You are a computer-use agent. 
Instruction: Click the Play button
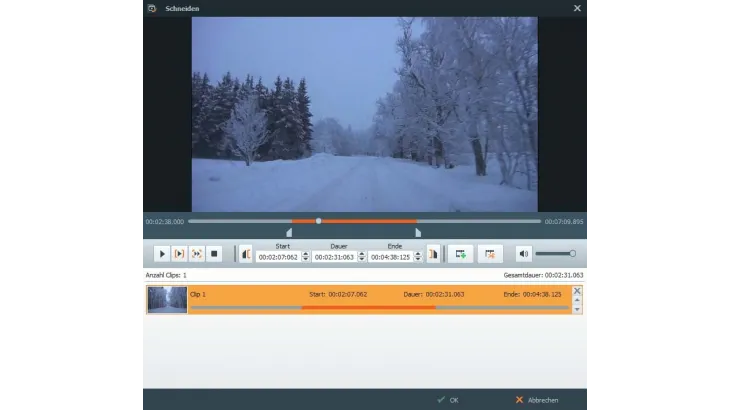(x=162, y=255)
